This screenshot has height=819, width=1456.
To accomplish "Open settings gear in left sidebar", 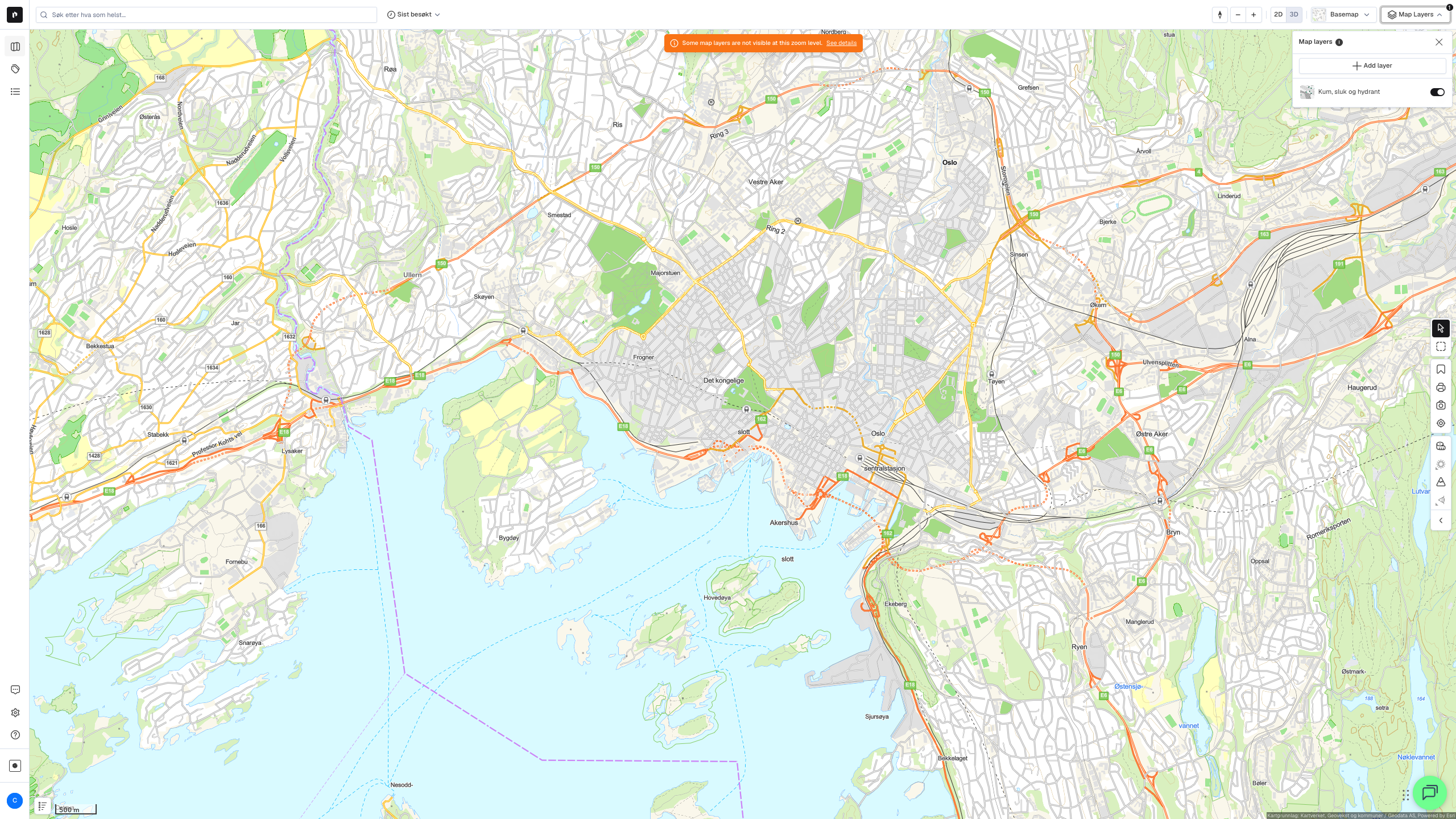I will (15, 713).
